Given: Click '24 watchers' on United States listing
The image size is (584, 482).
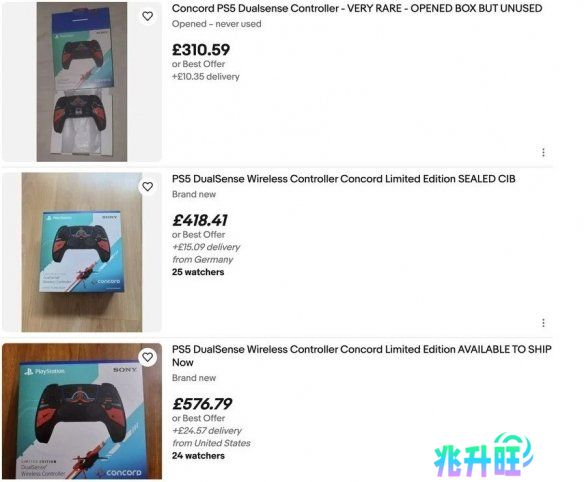Looking at the screenshot, I should [x=198, y=456].
